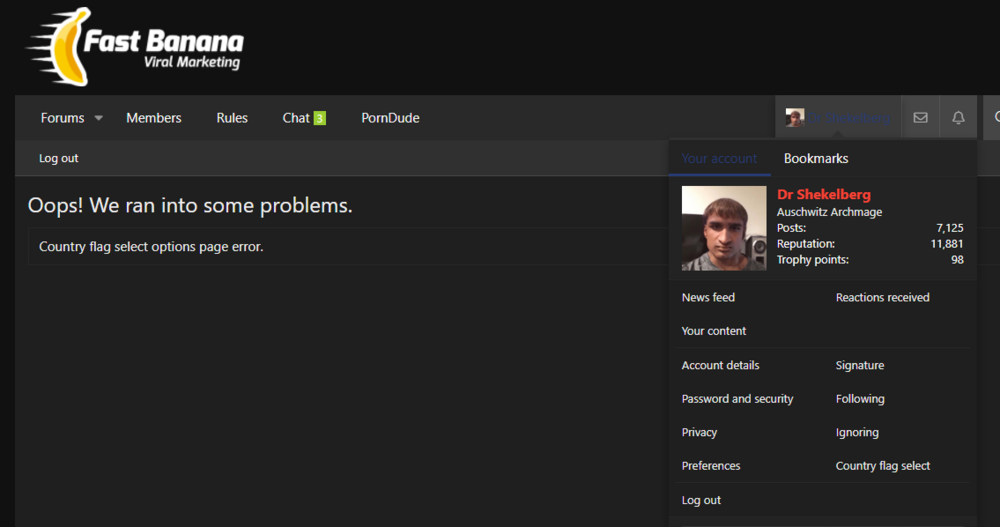The height and width of the screenshot is (527, 1000).
Task: Click the Fast Banana logo
Action: tap(136, 47)
